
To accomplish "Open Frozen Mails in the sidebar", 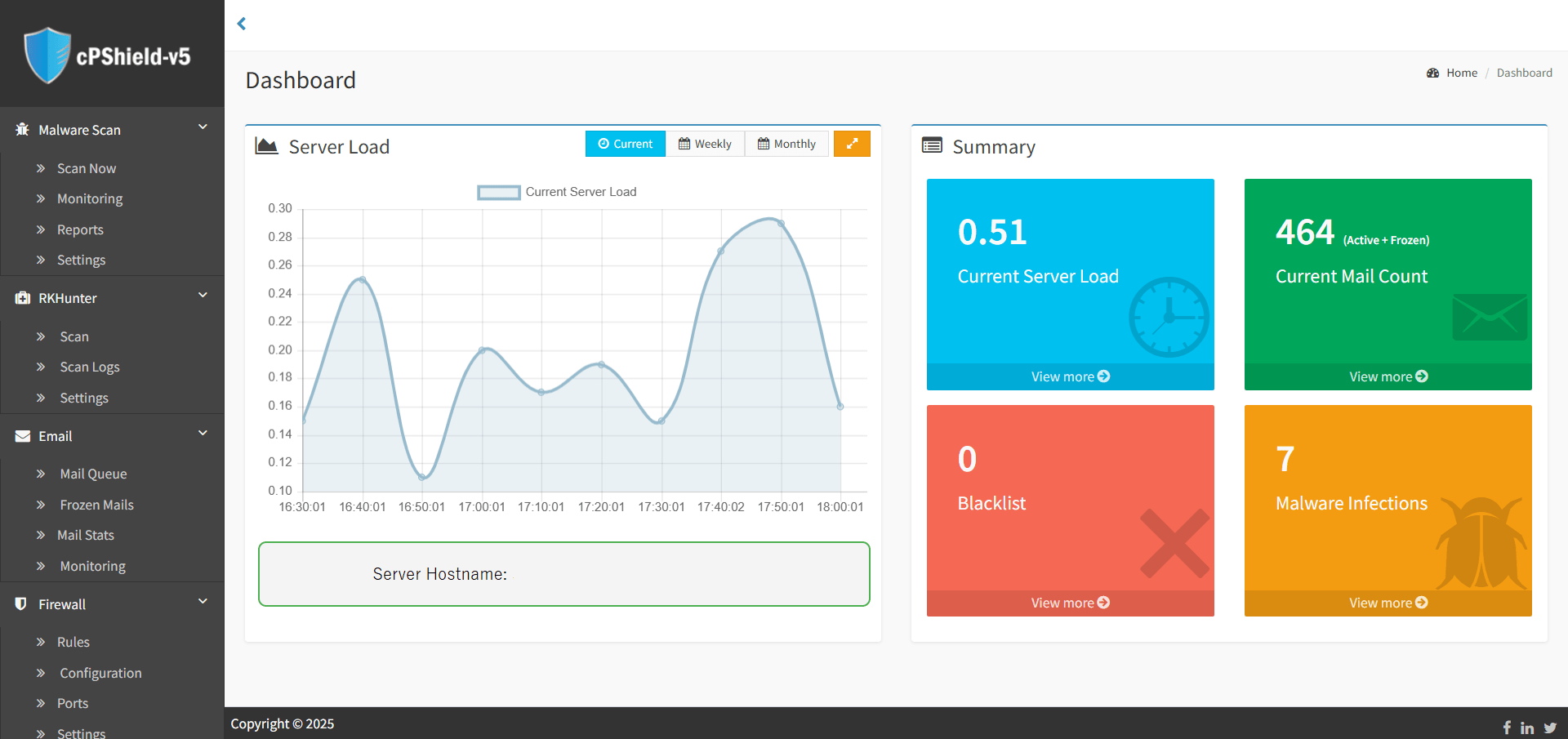I will pos(96,505).
